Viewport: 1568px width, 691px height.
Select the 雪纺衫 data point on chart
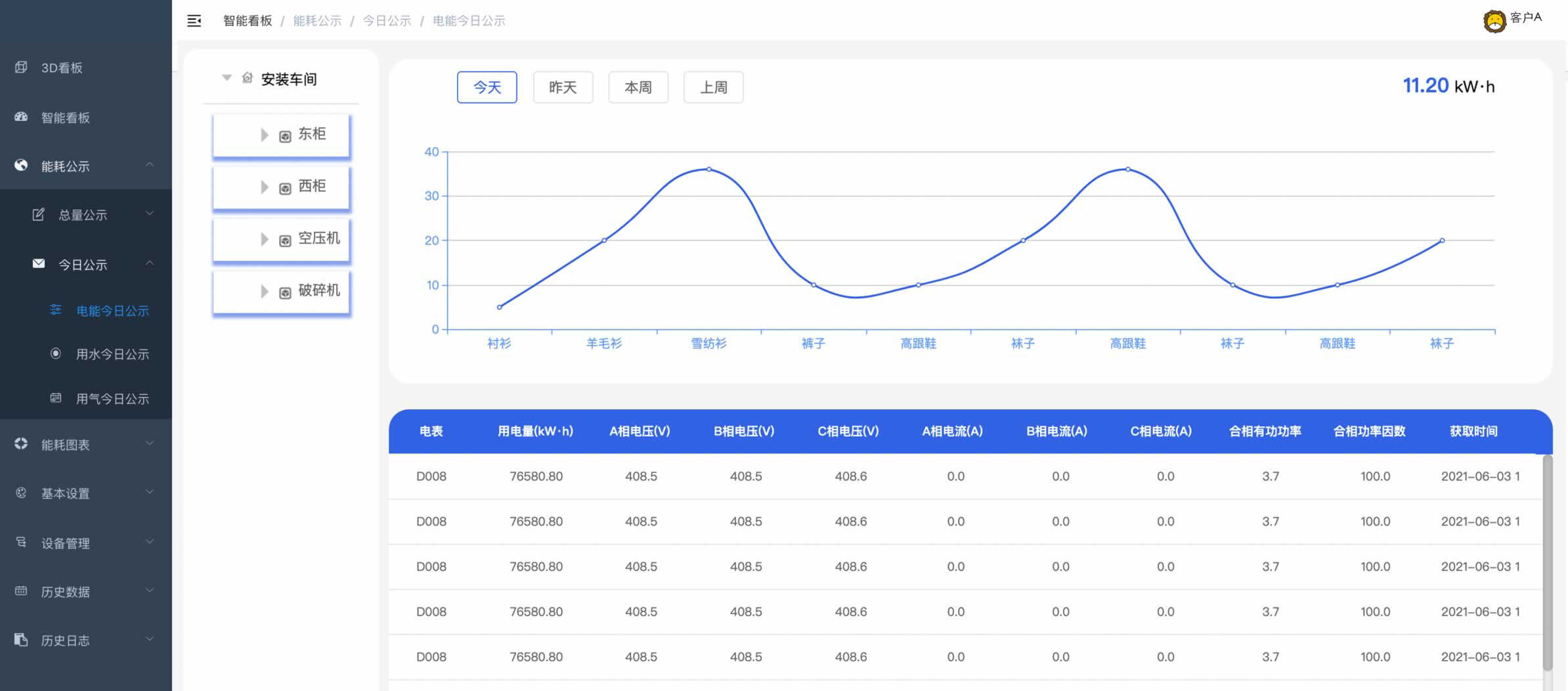708,169
